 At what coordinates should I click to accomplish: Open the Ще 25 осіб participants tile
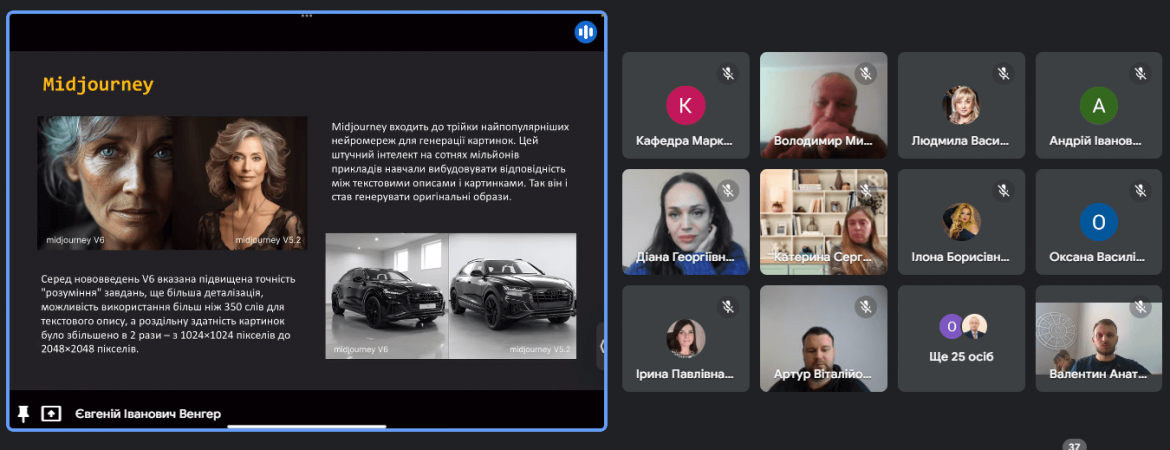point(961,339)
